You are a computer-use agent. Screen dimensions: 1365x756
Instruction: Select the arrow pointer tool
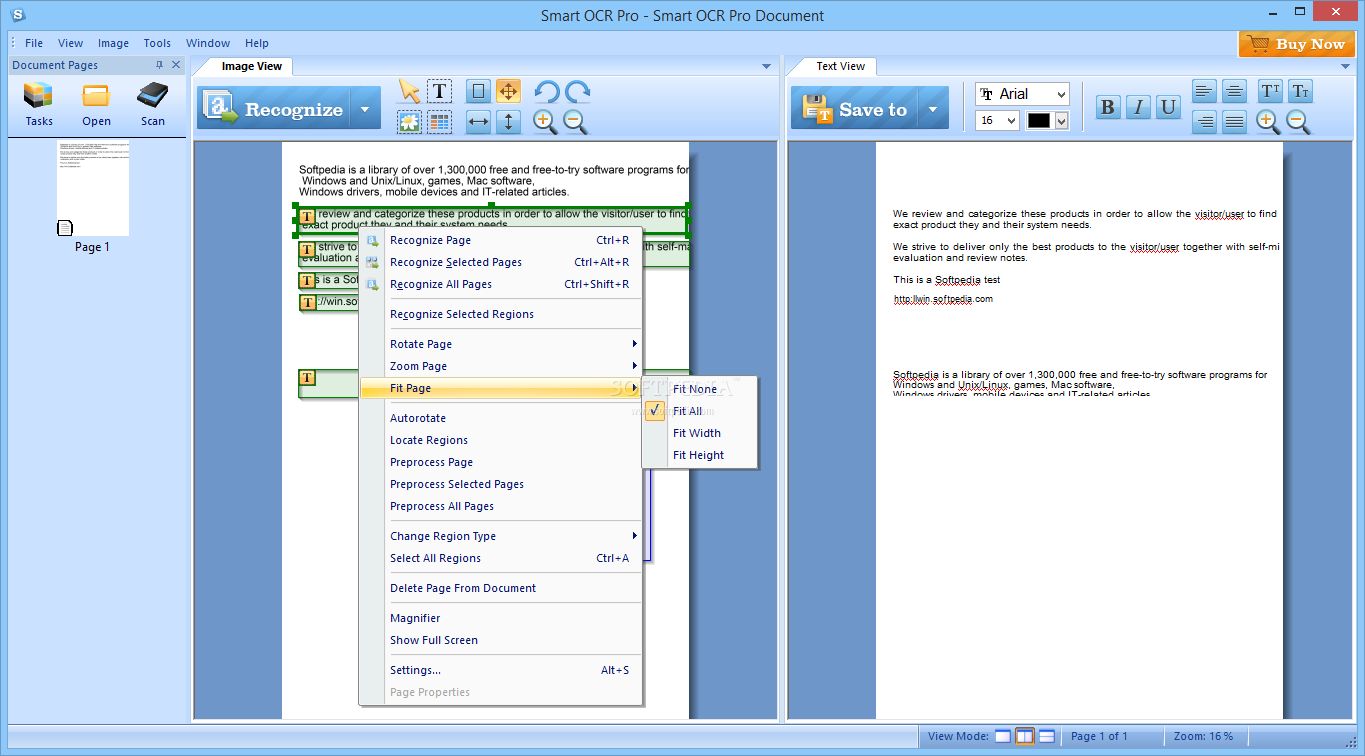[x=410, y=91]
